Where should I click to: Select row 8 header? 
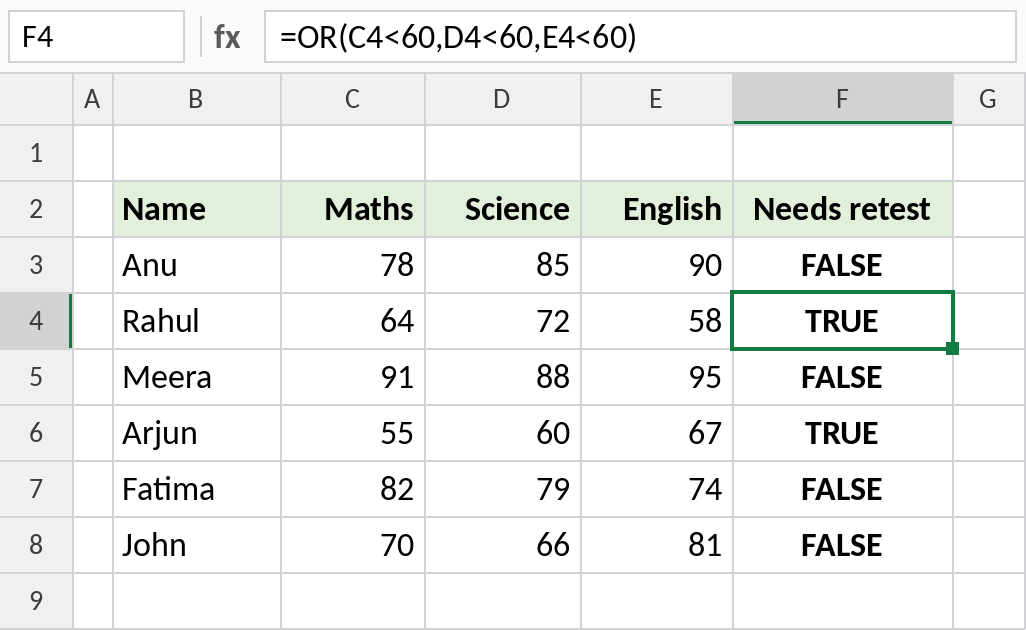[36, 545]
